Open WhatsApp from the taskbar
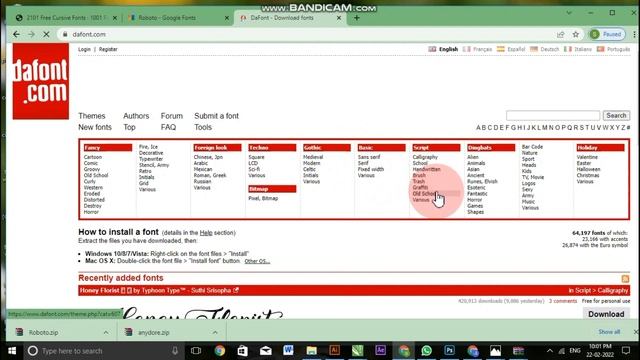This screenshot has width=640, height=360. click(427, 350)
